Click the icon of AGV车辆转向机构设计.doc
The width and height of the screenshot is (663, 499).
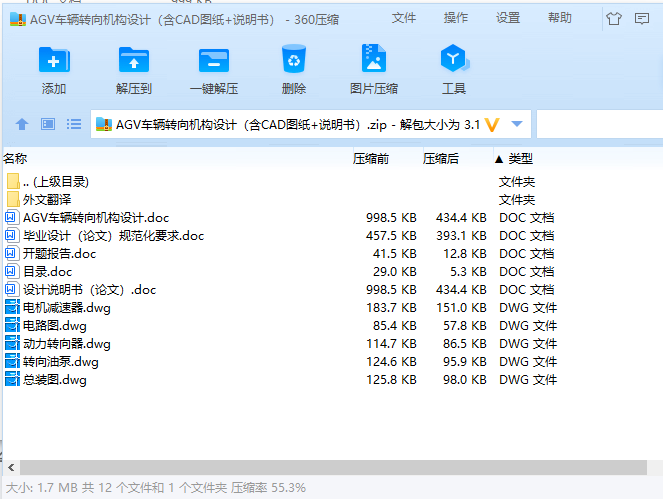pyautogui.click(x=11, y=217)
